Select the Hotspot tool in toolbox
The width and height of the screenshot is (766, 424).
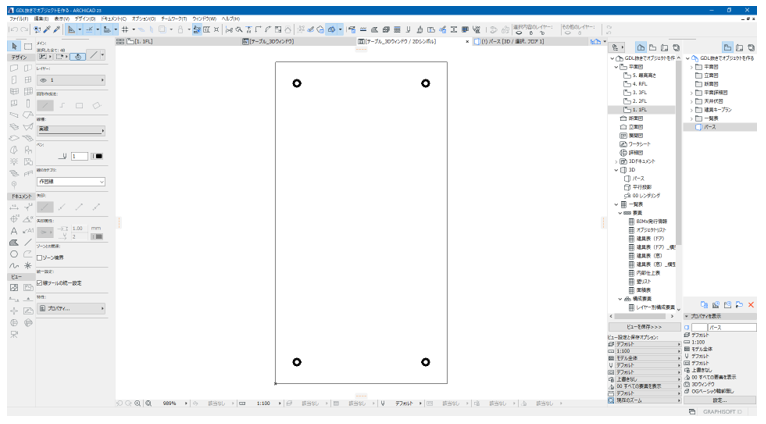coord(28,266)
